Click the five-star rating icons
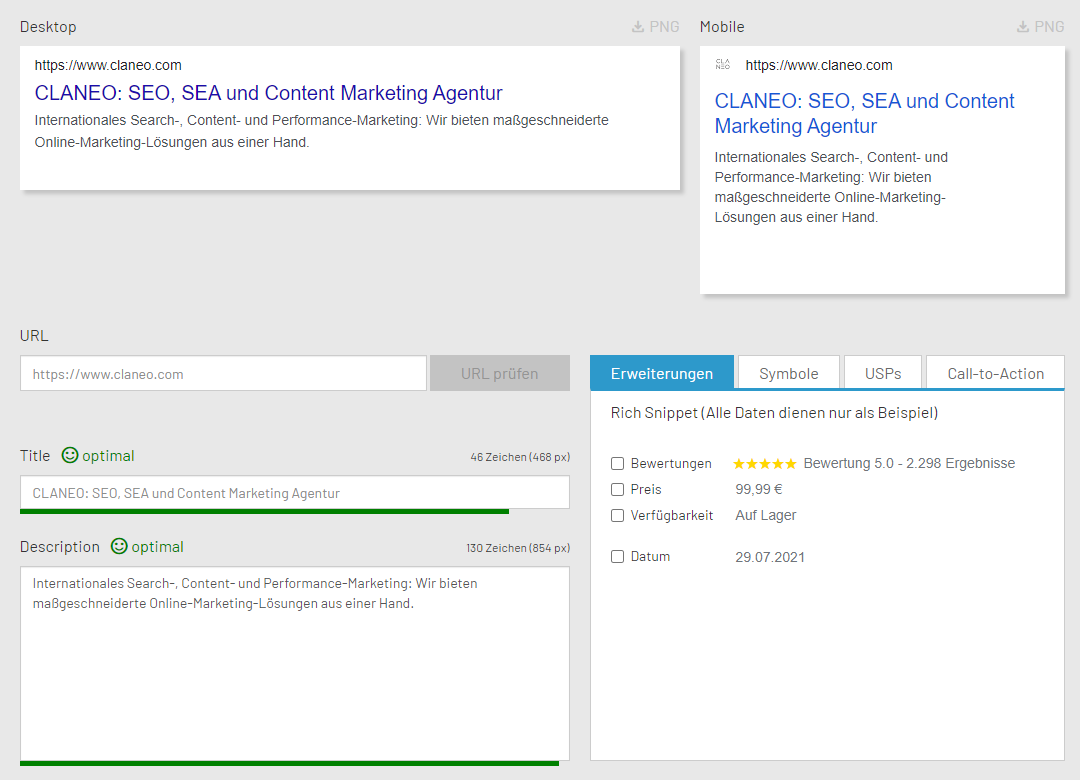Screen dimensions: 1080x780 point(765,464)
